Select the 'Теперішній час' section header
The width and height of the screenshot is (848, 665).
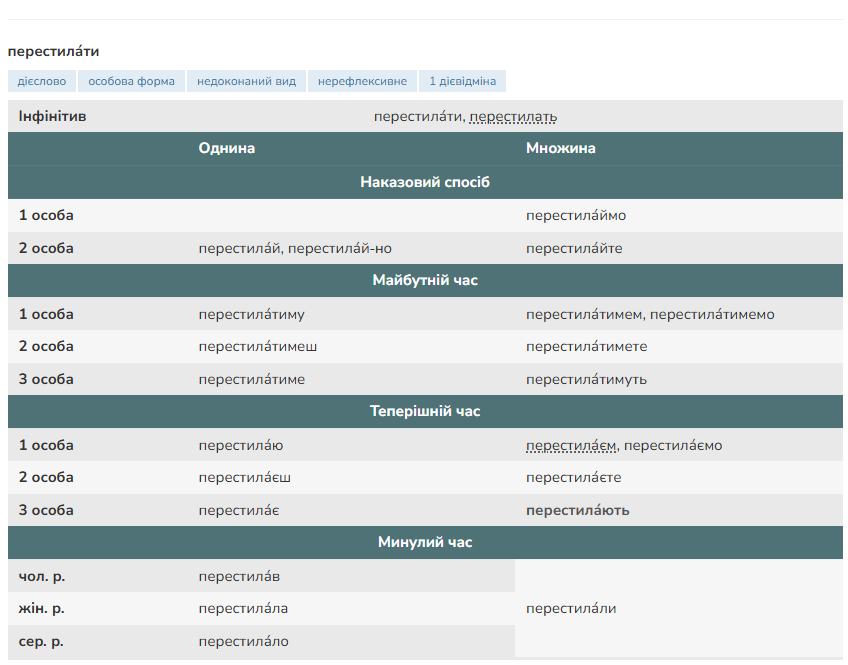pos(425,411)
